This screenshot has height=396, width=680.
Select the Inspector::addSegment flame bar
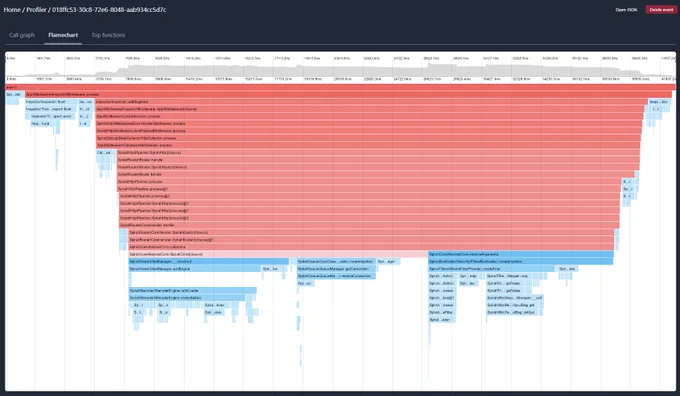(x=371, y=102)
